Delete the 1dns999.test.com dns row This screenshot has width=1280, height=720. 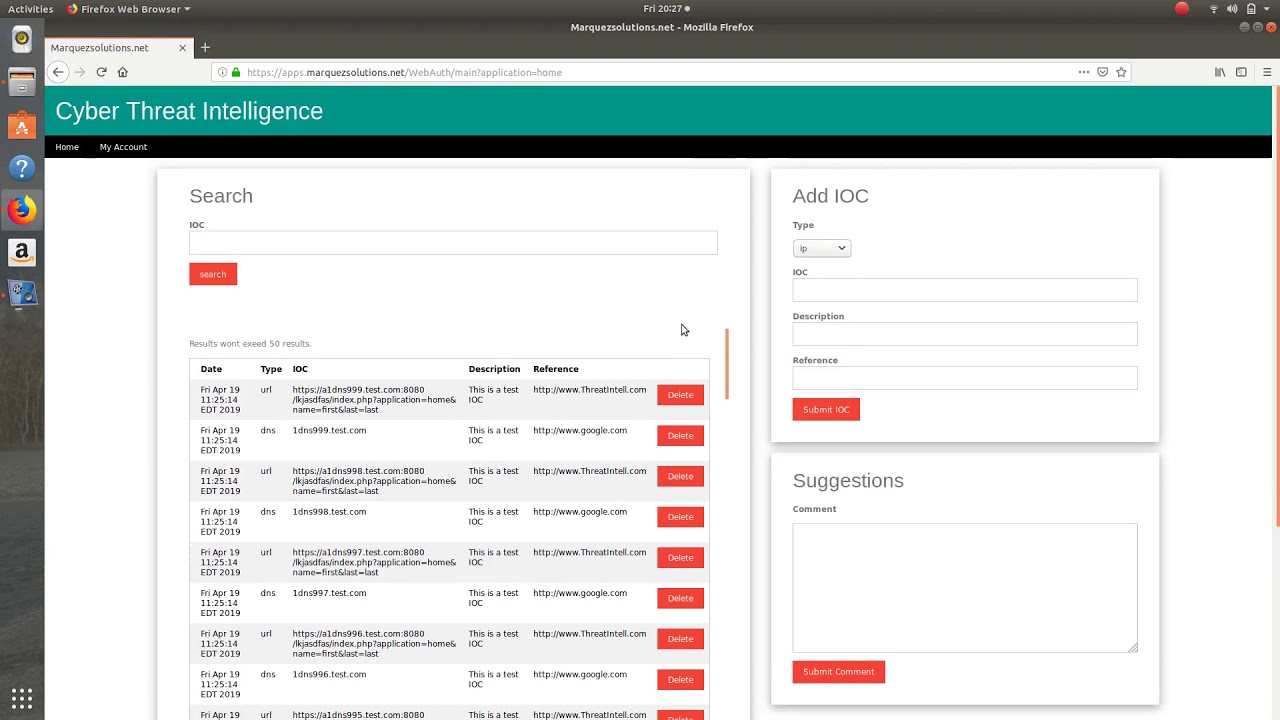coord(680,436)
